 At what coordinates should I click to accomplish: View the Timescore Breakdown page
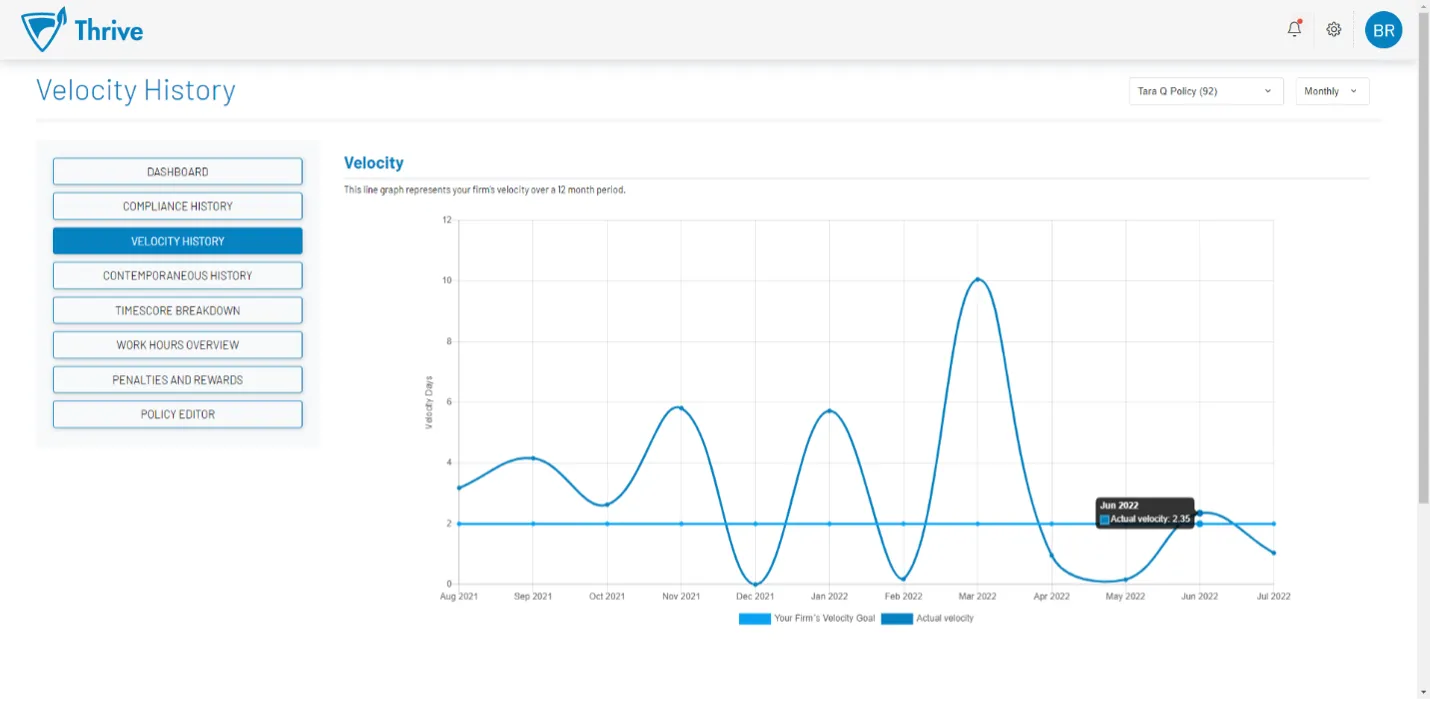click(177, 311)
